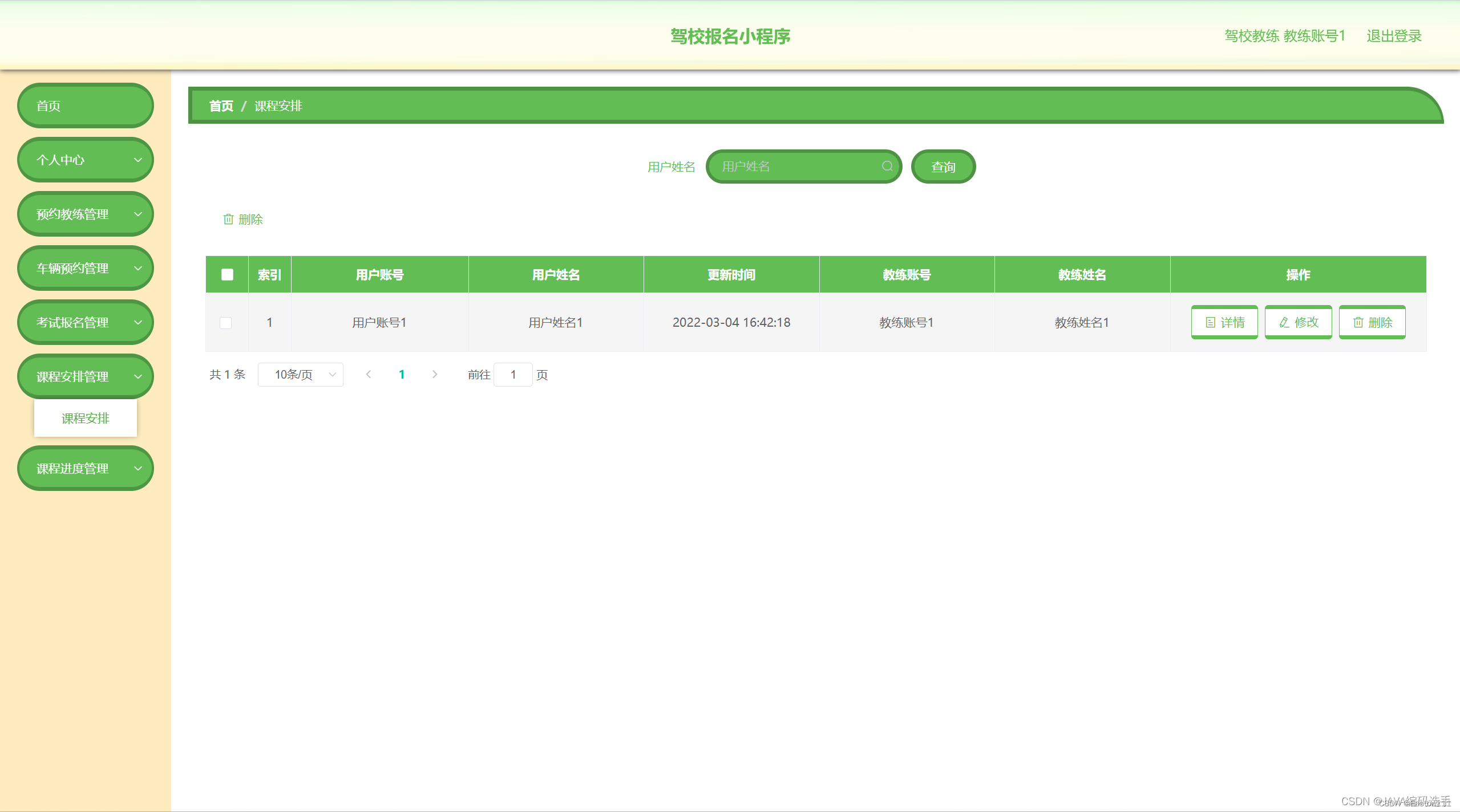Screen dimensions: 1460x812
Task: Click the 查询 search button
Action: point(944,167)
